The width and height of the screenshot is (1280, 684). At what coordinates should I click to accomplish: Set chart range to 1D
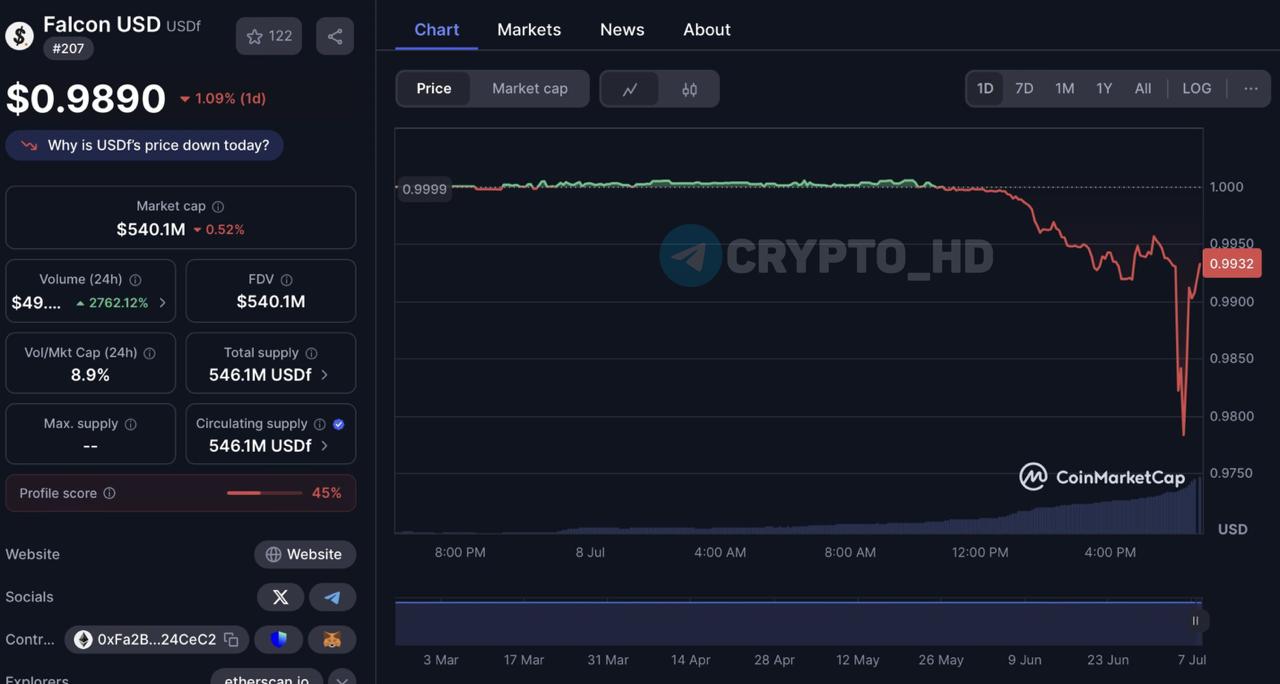tap(985, 88)
